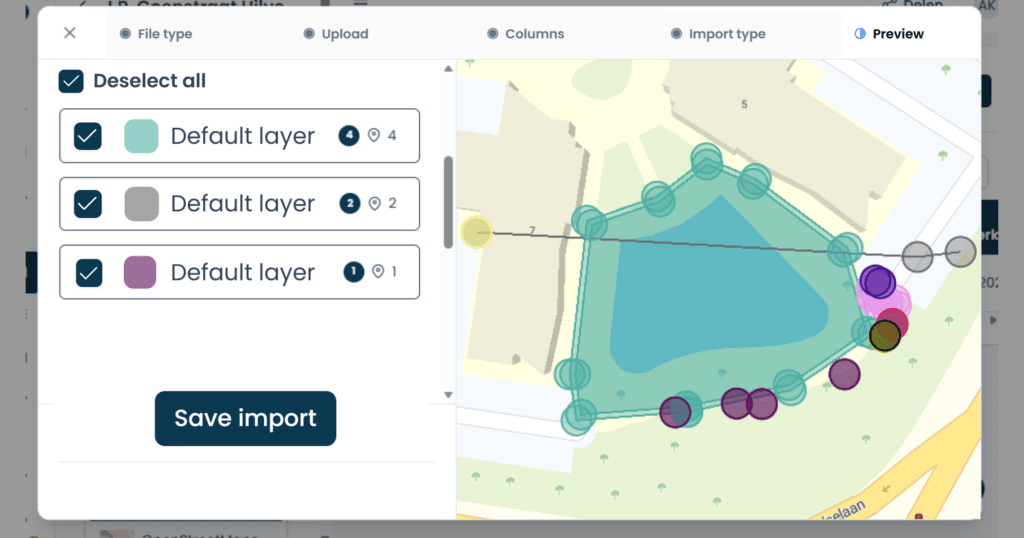Screen dimensions: 1024x538
Task: Click the Columns step dot icon
Action: click(492, 33)
